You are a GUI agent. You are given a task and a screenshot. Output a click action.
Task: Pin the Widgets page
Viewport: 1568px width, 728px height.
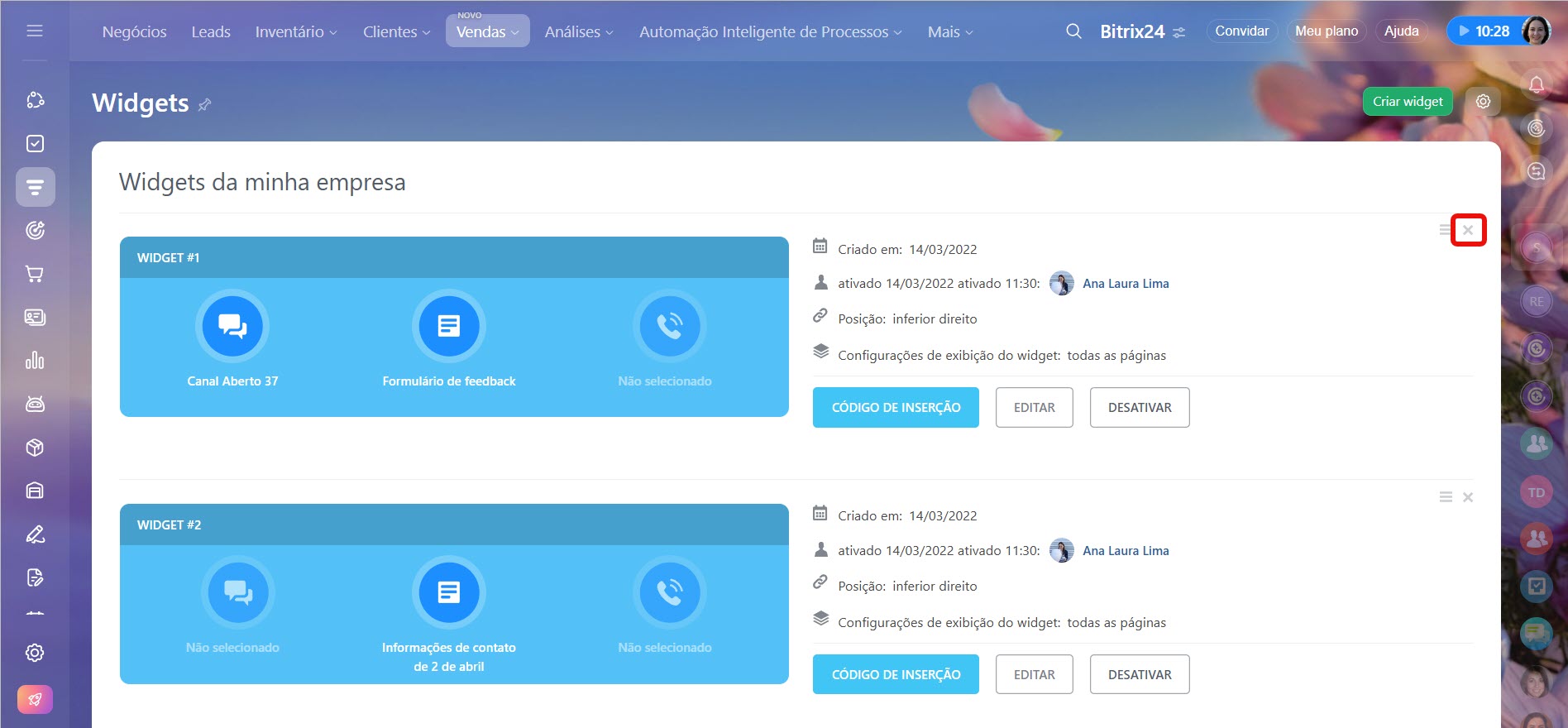(205, 105)
